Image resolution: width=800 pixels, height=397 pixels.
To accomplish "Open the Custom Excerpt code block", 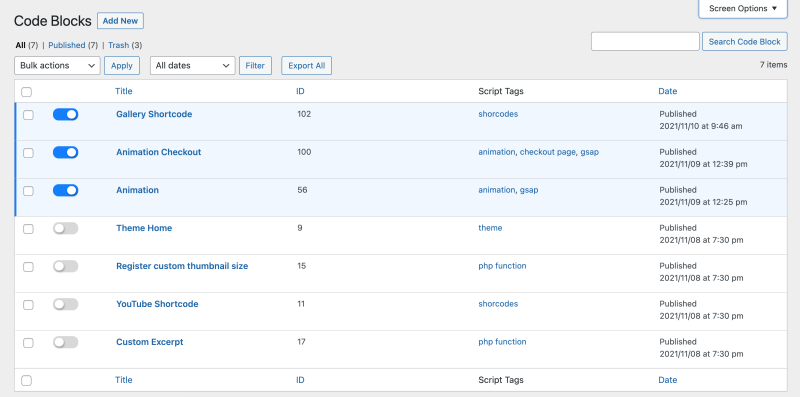I will pos(149,342).
